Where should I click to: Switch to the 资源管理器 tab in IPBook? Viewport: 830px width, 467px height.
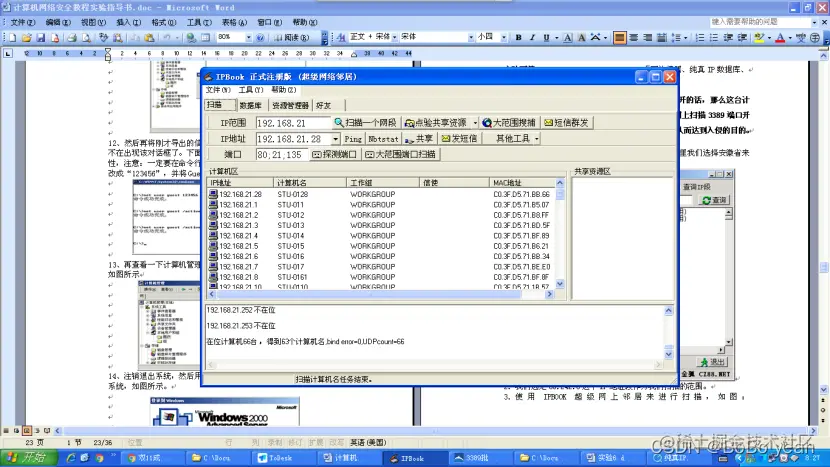pyautogui.click(x=290, y=105)
